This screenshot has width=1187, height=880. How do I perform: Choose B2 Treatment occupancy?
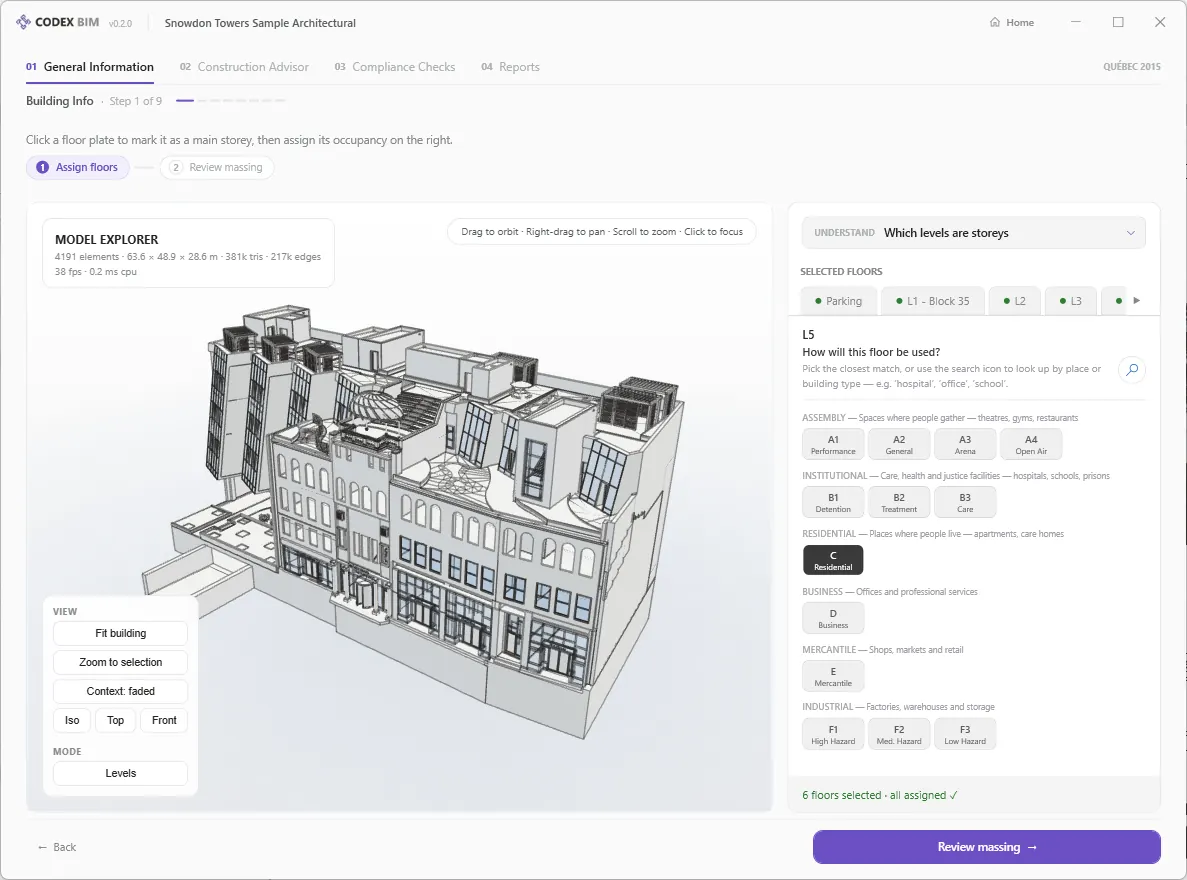point(899,503)
